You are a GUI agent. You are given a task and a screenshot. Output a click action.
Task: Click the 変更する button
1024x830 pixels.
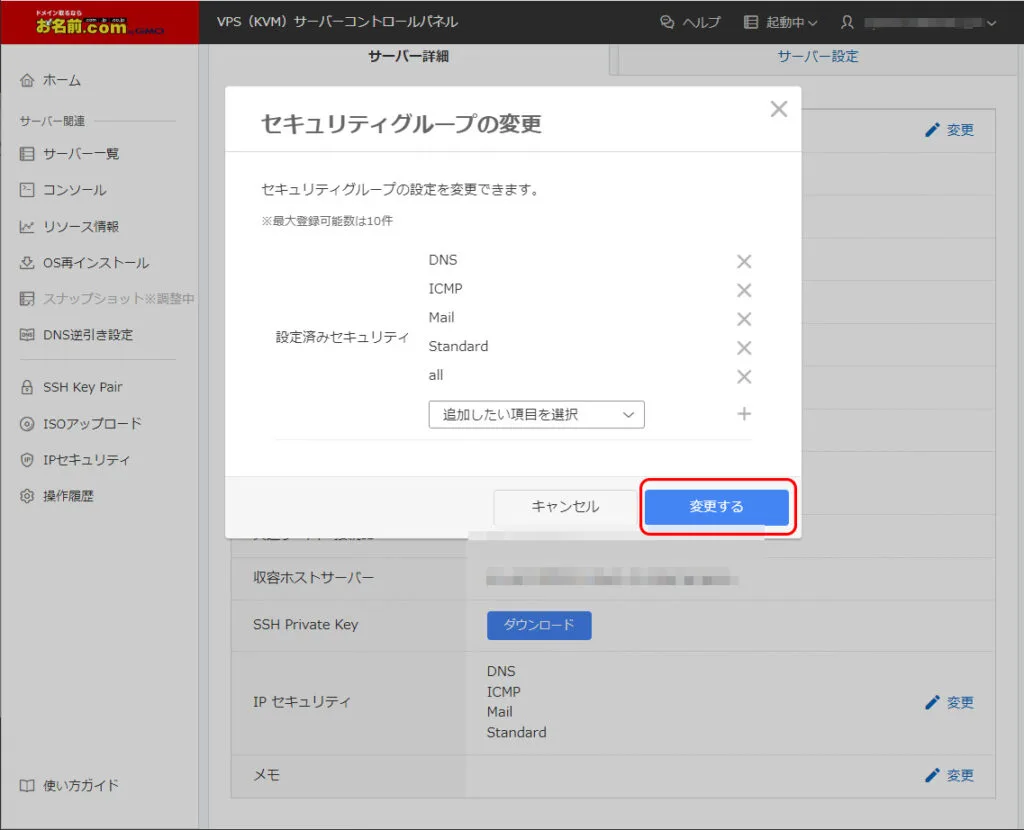716,507
